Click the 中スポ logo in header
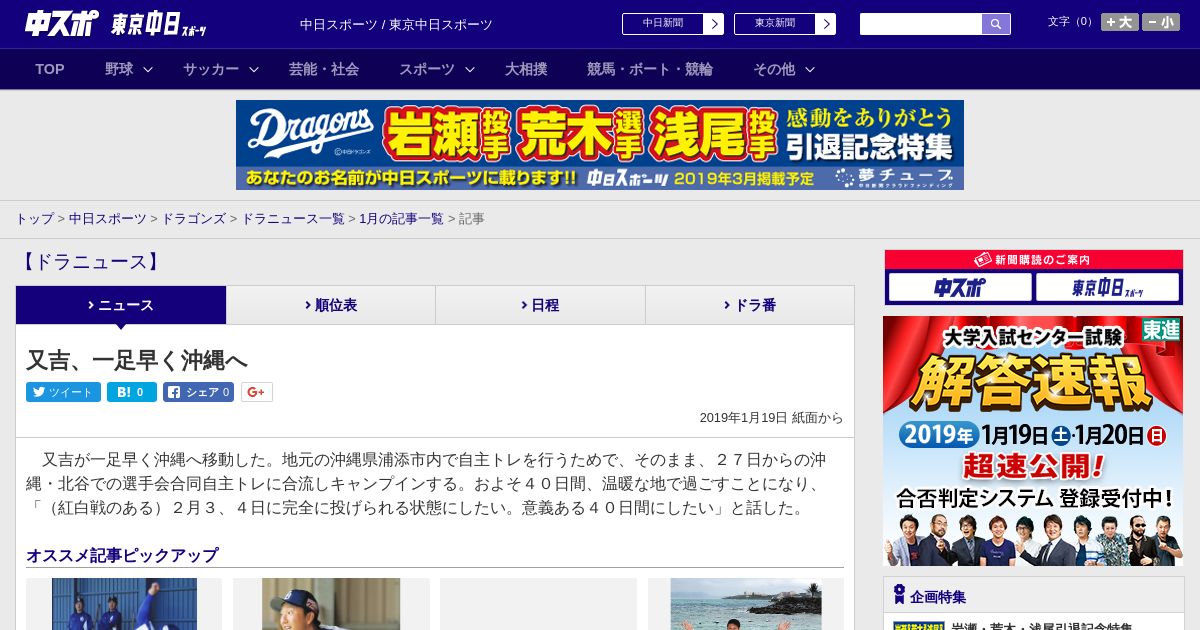 point(62,24)
